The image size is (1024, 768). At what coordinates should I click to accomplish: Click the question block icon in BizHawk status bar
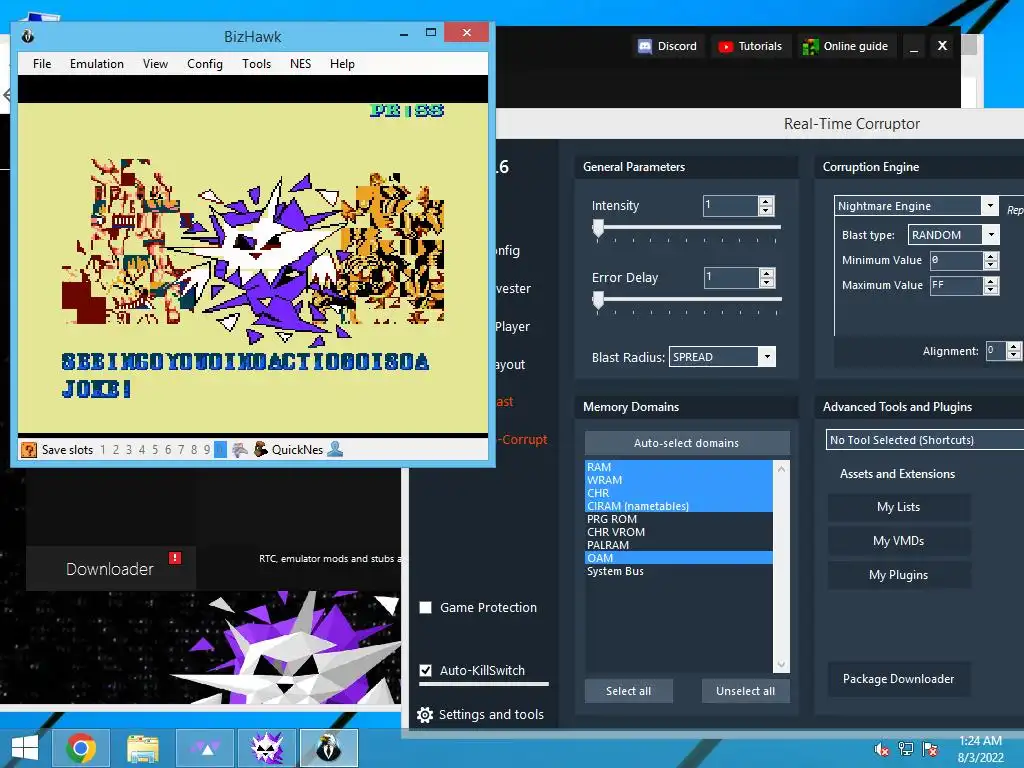29,449
